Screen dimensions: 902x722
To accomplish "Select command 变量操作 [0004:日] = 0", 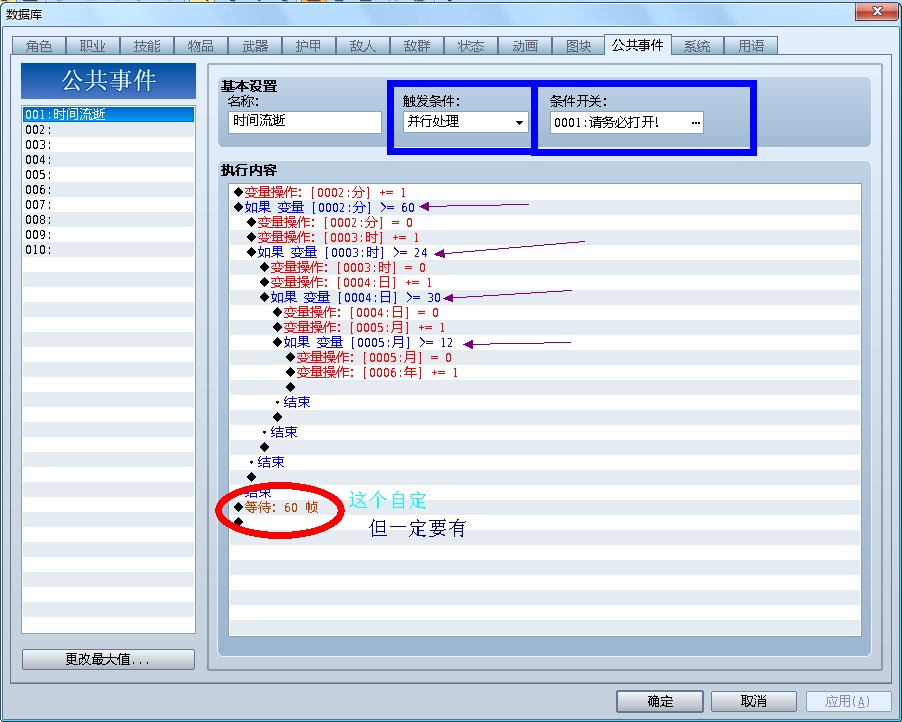I will pos(545,312).
